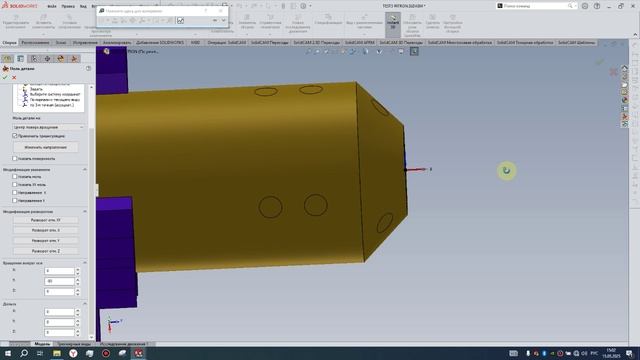Click the Rotate about Y button
640x360 pixels.
pyautogui.click(x=46, y=241)
